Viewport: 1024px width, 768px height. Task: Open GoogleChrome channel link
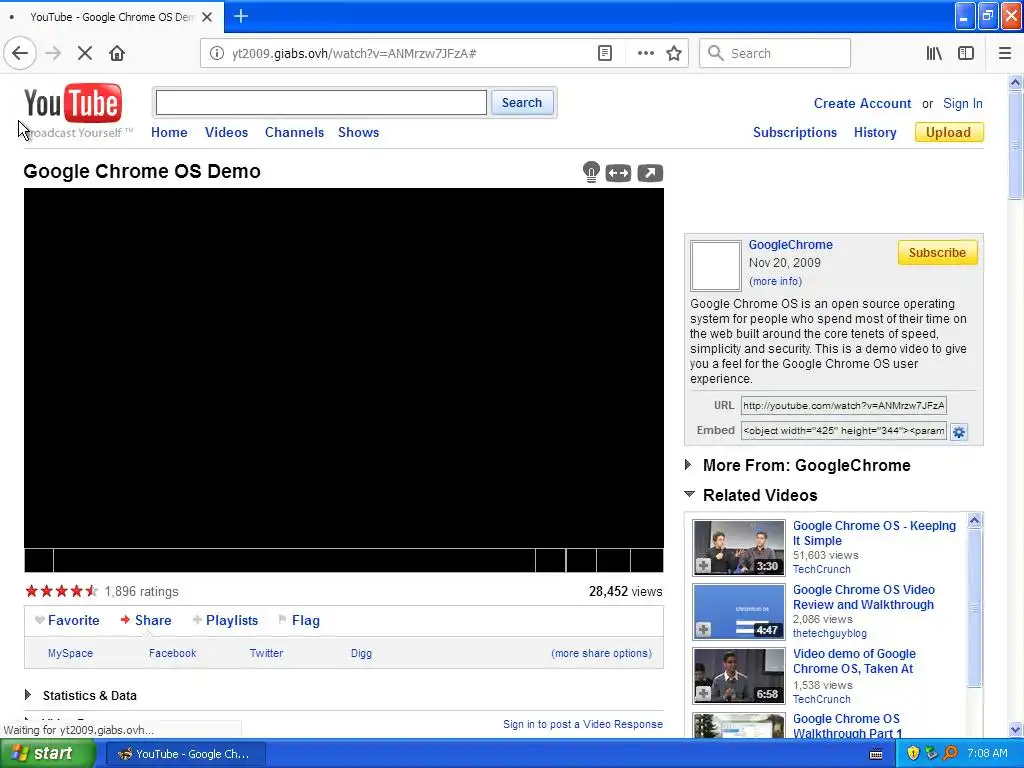tap(790, 245)
